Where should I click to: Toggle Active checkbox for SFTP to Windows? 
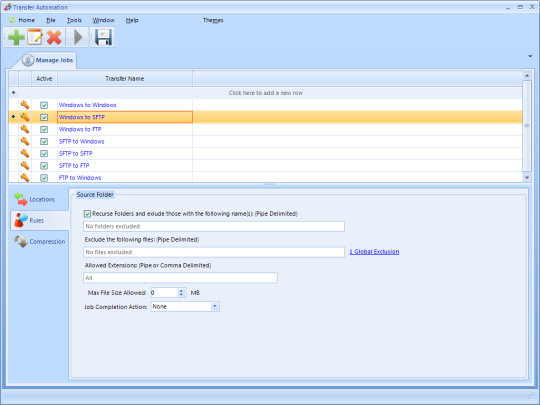44,142
